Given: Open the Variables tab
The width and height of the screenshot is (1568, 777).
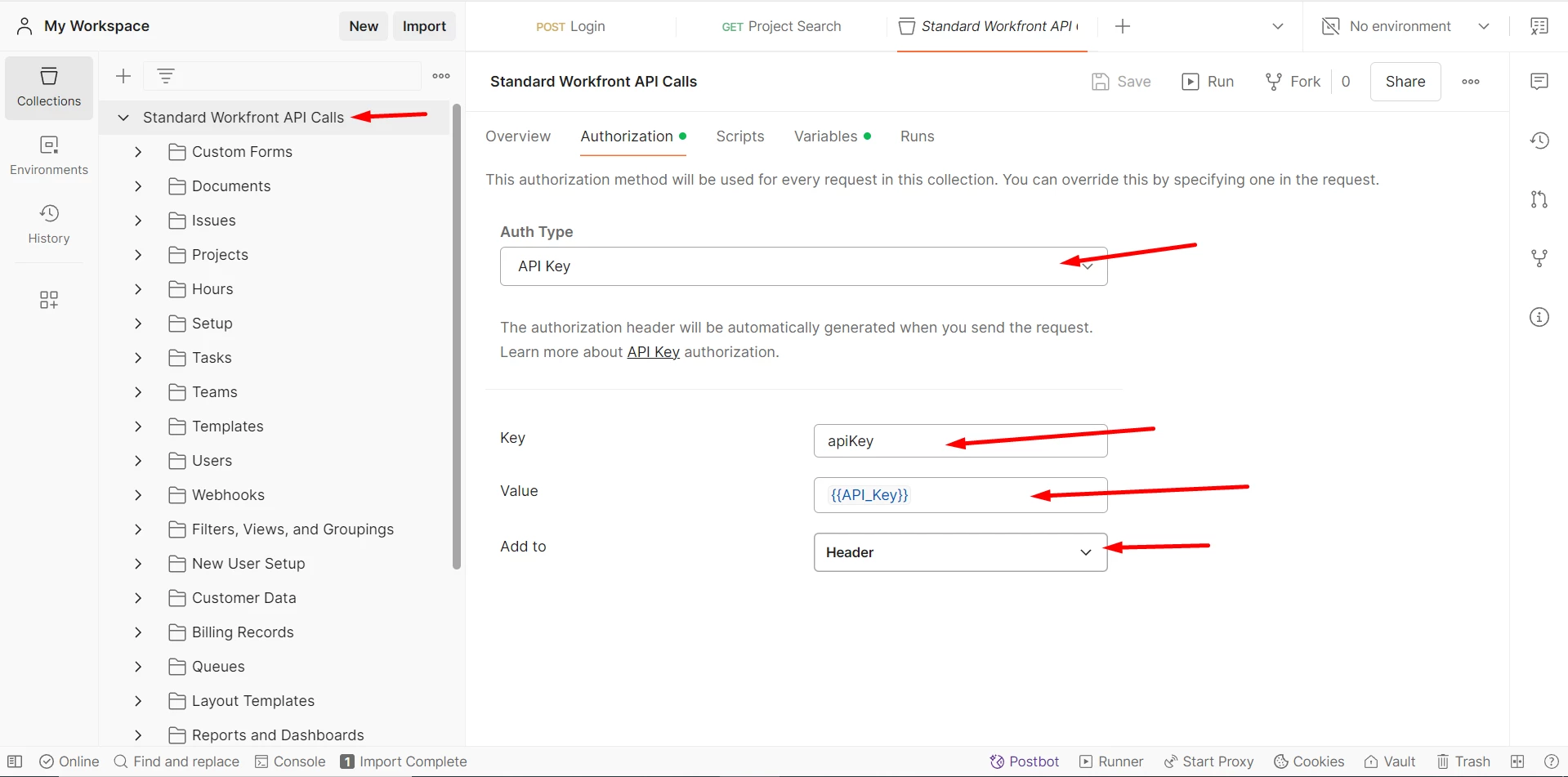Looking at the screenshot, I should (x=832, y=136).
